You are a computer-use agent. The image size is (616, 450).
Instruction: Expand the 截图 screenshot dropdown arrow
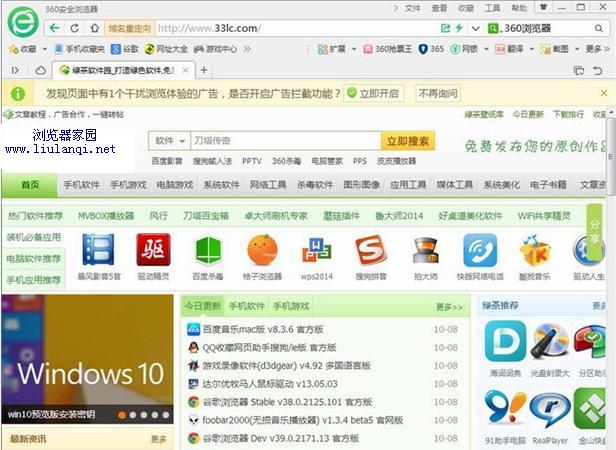577,49
